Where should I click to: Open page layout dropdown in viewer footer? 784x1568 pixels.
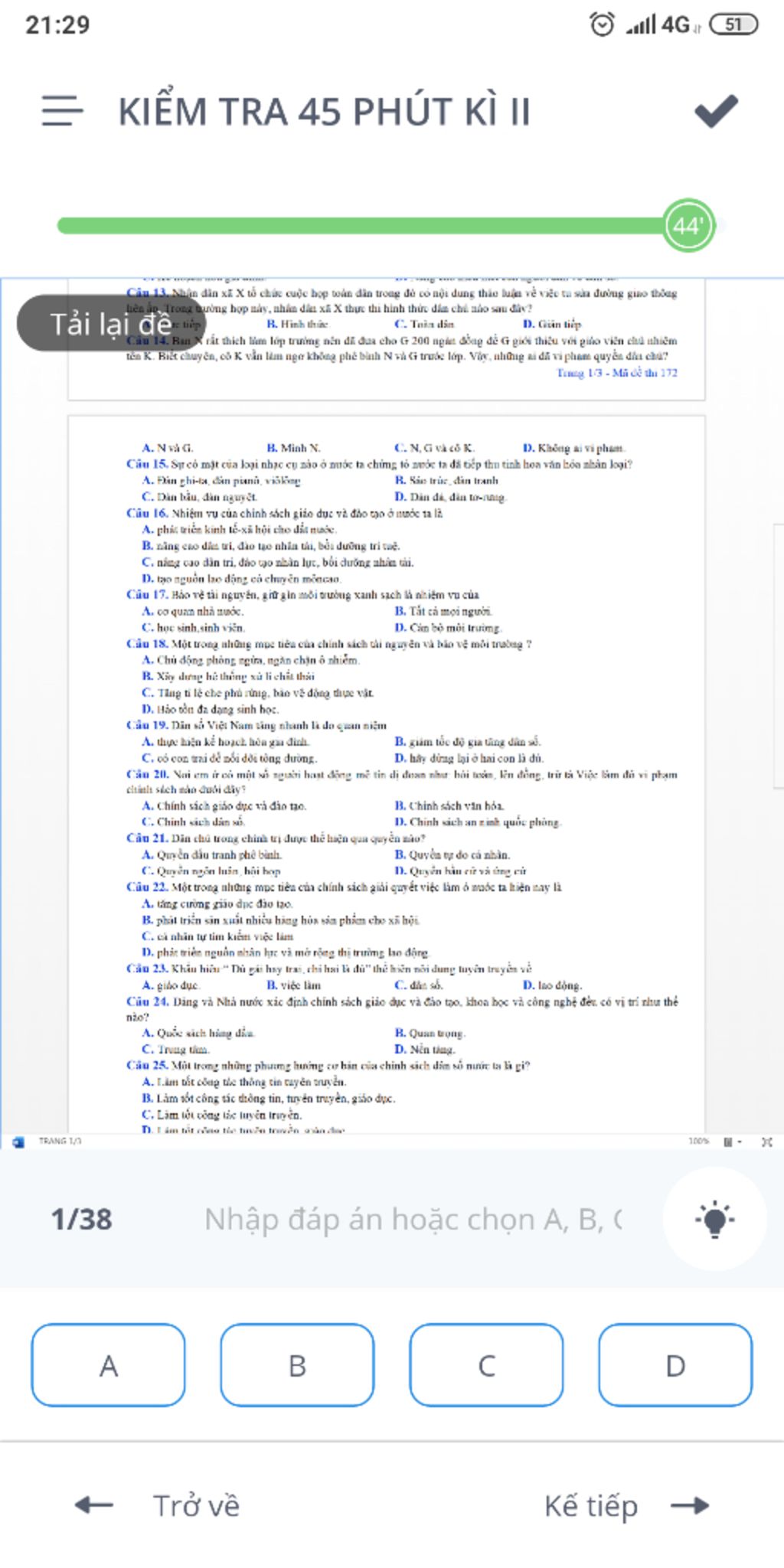pyautogui.click(x=733, y=1142)
